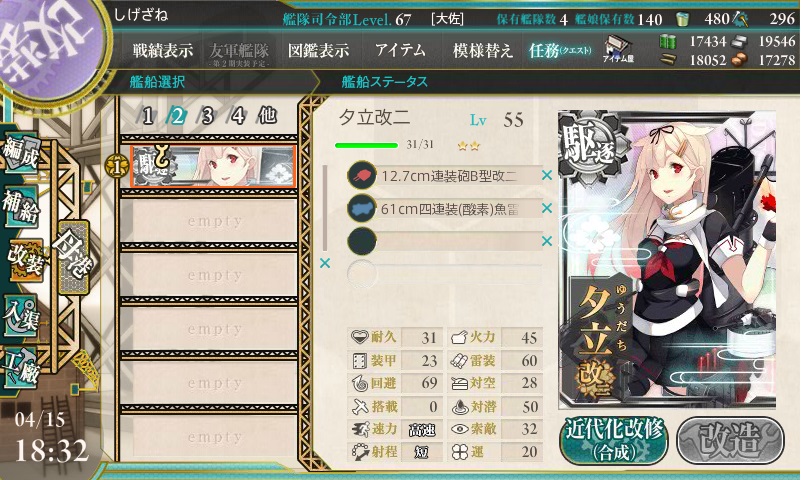801x480 pixels.
Task: Return to 母港 home port button
Action: click(x=74, y=258)
